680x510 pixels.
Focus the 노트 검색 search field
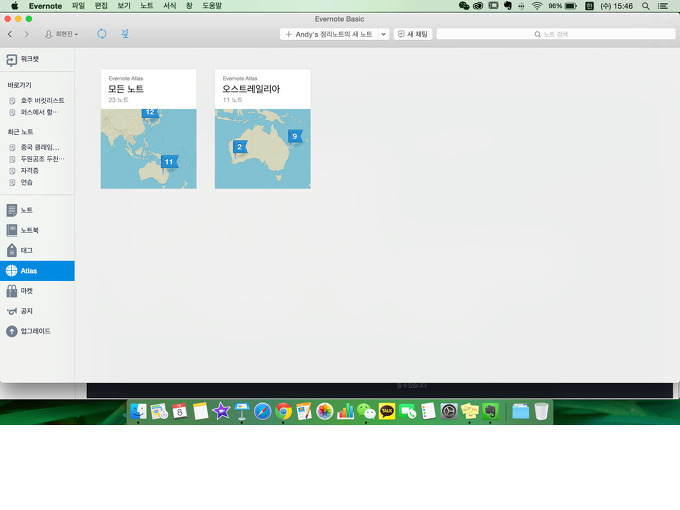click(556, 34)
